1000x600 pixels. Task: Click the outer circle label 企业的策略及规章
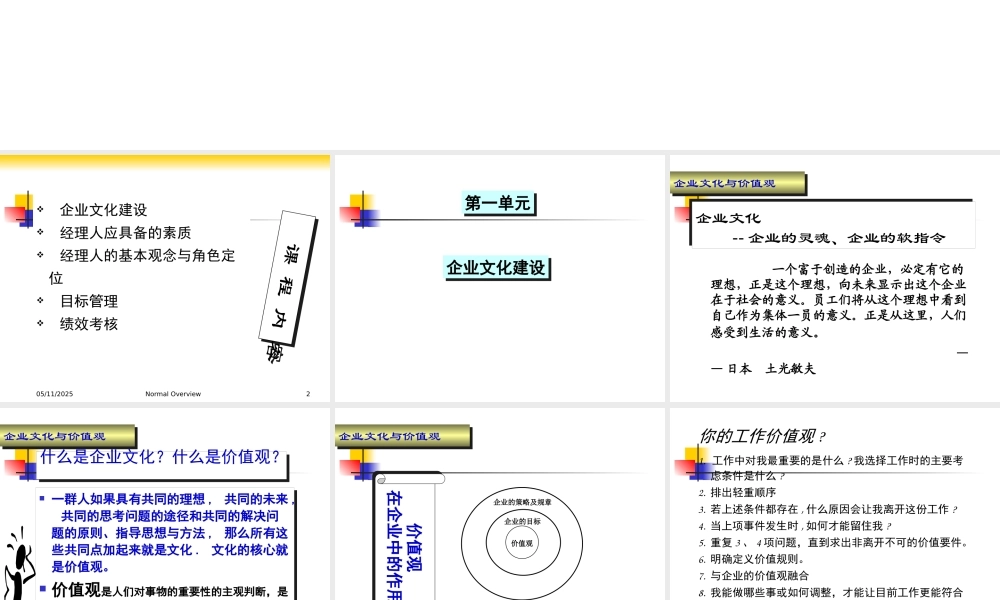(x=522, y=502)
